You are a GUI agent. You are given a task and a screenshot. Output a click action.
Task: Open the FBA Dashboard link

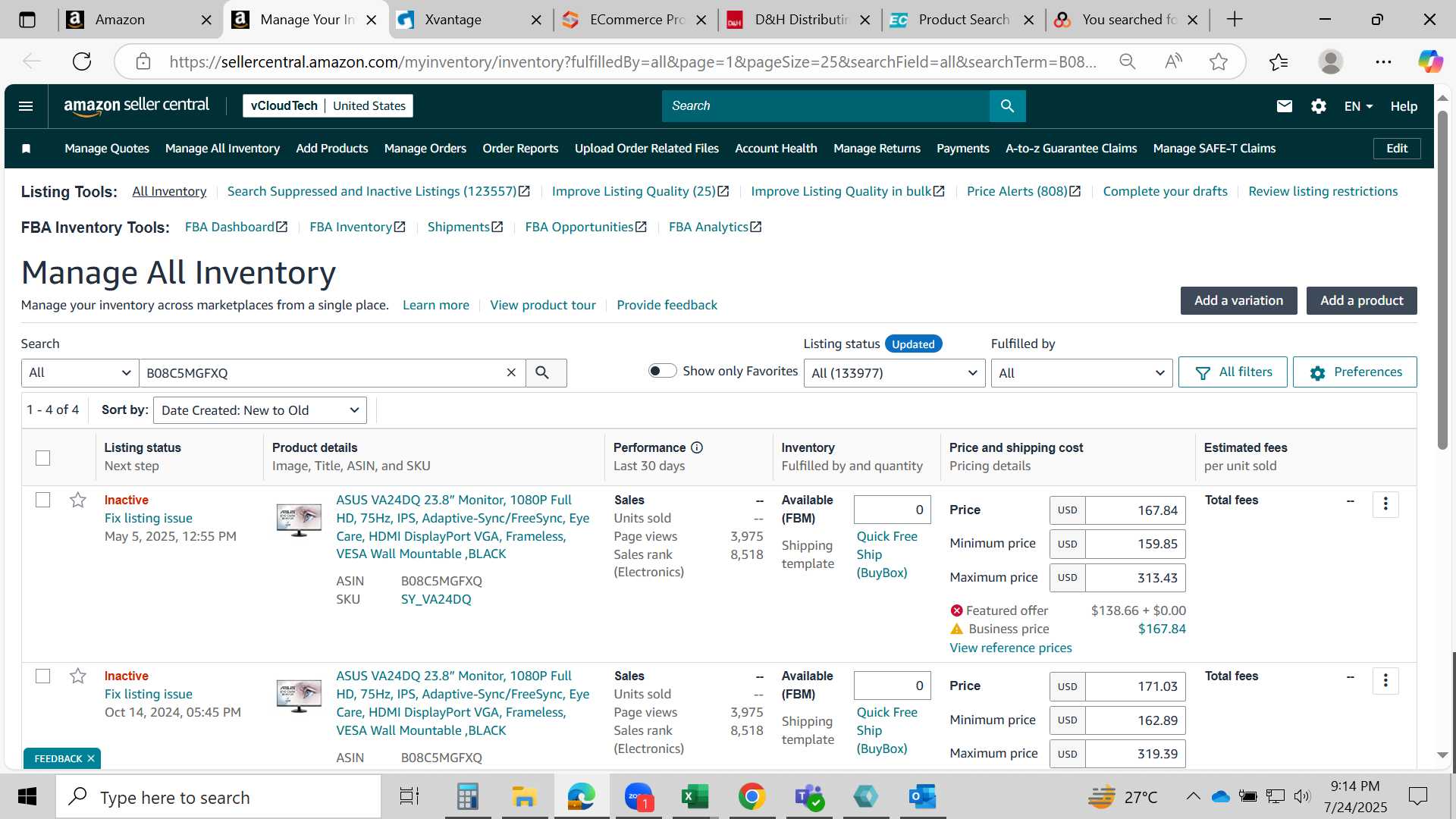(x=236, y=227)
